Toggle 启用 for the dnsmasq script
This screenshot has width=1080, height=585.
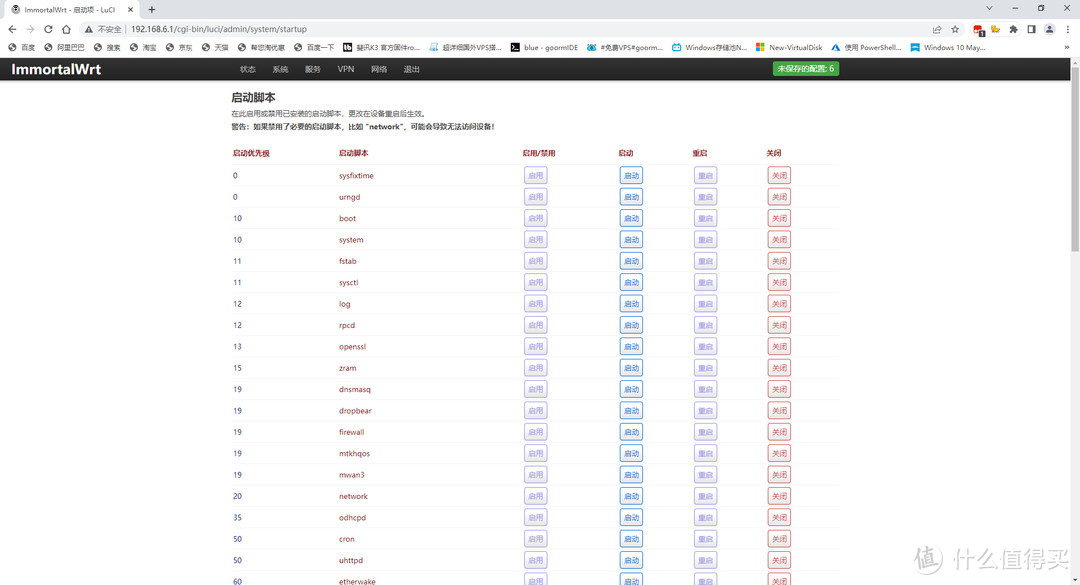(535, 389)
